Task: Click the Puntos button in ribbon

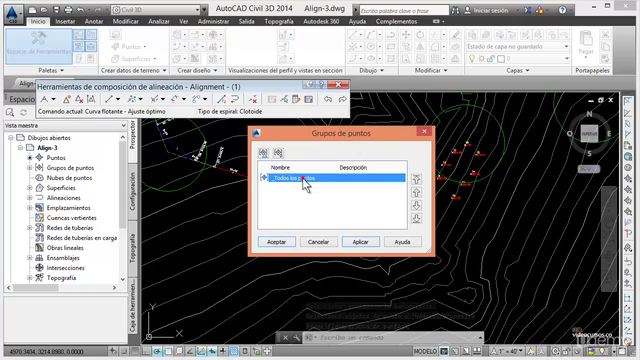Action: 130,47
